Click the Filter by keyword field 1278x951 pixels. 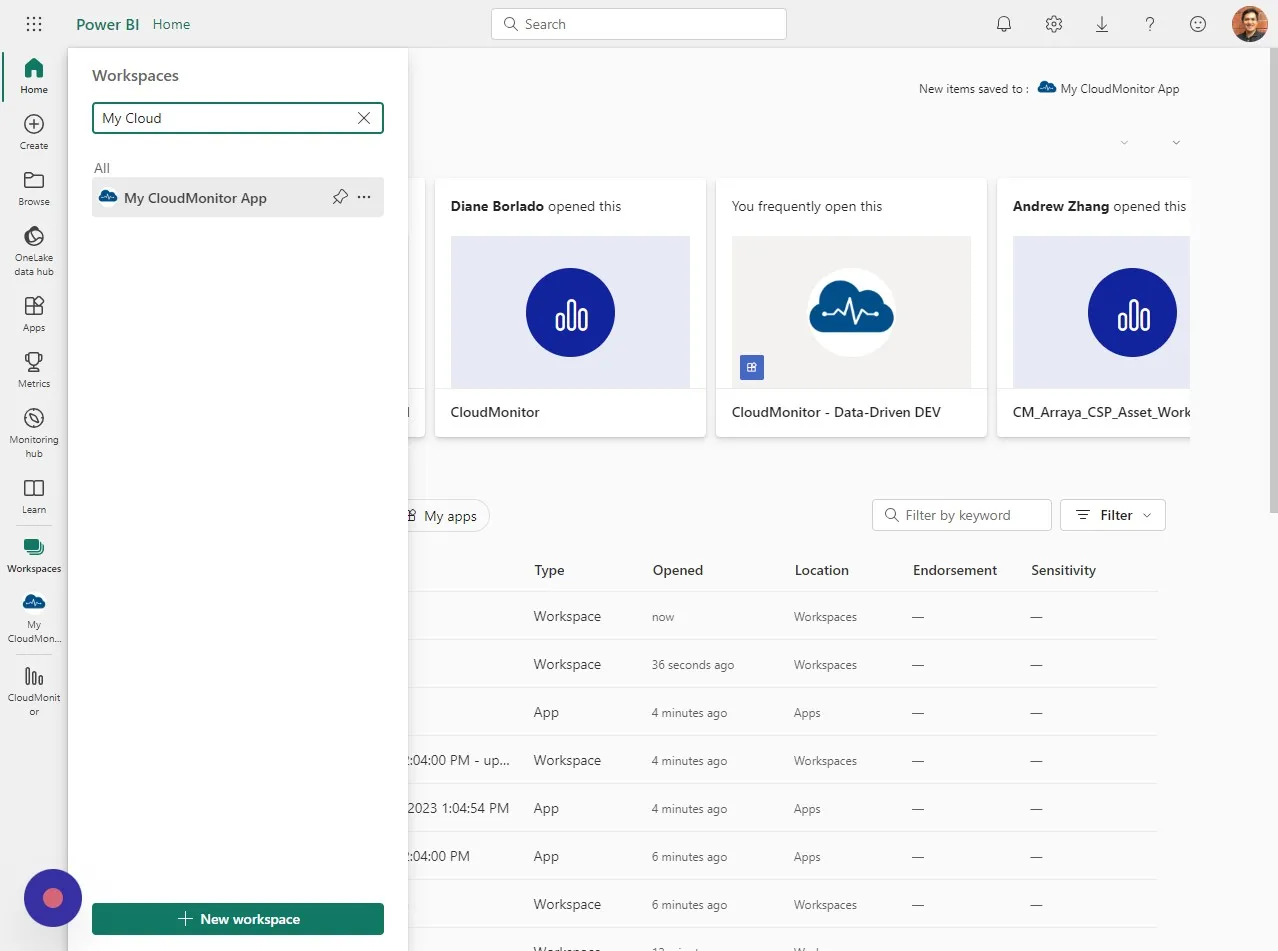(962, 515)
